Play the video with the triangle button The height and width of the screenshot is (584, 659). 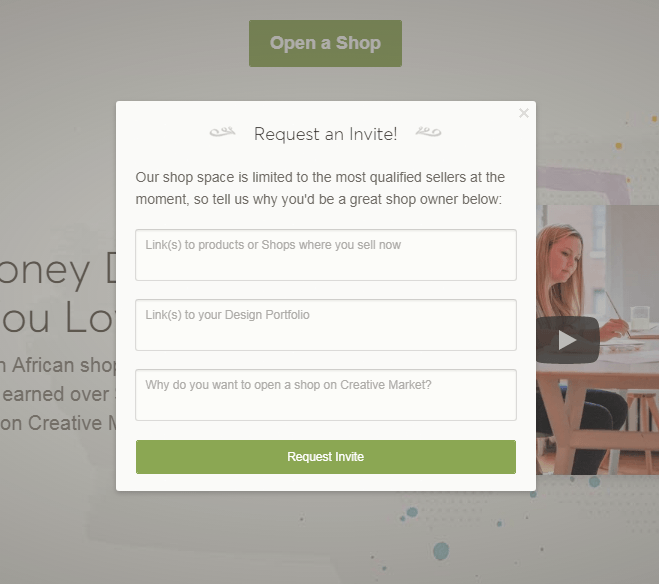[x=567, y=340]
